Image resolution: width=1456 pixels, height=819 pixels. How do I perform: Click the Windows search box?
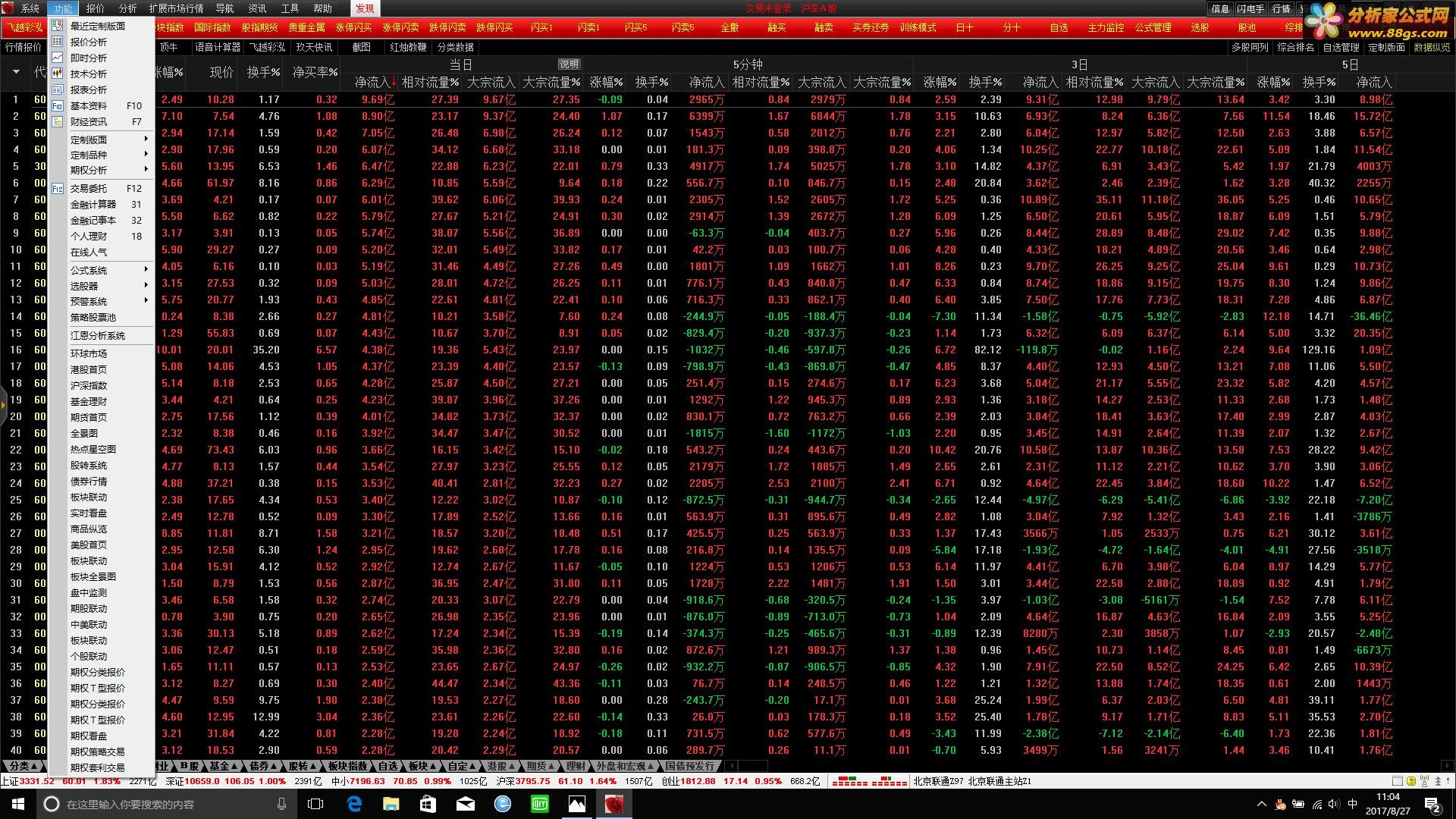click(x=167, y=804)
